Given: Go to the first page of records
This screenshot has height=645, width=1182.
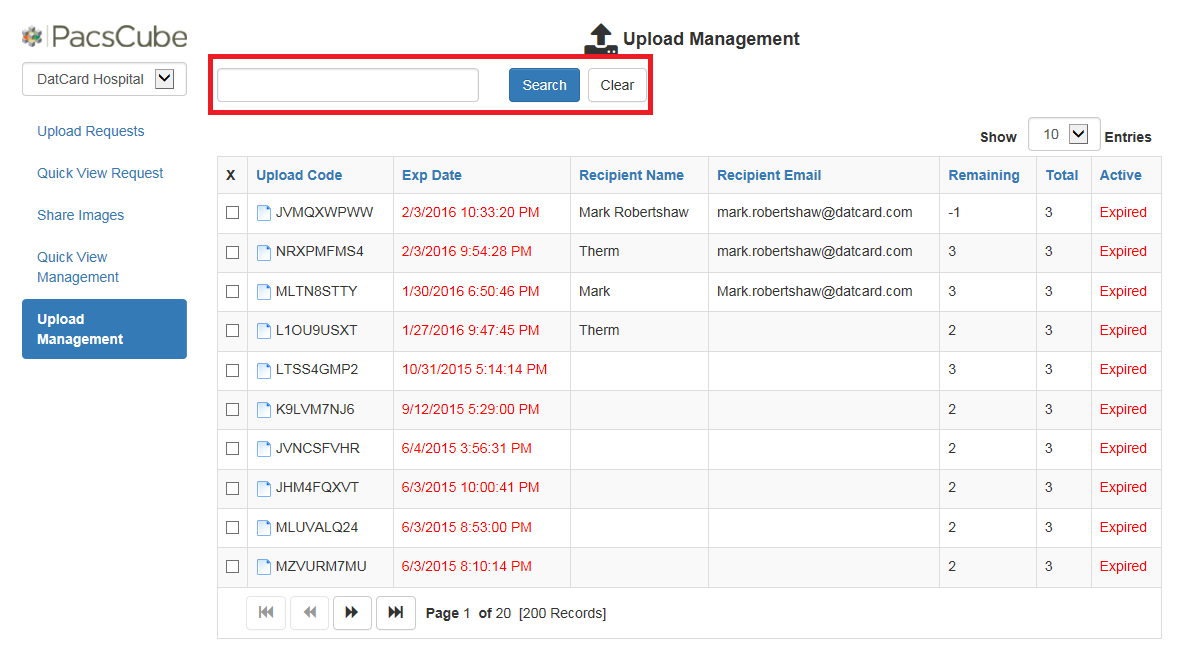Looking at the screenshot, I should click(x=266, y=613).
